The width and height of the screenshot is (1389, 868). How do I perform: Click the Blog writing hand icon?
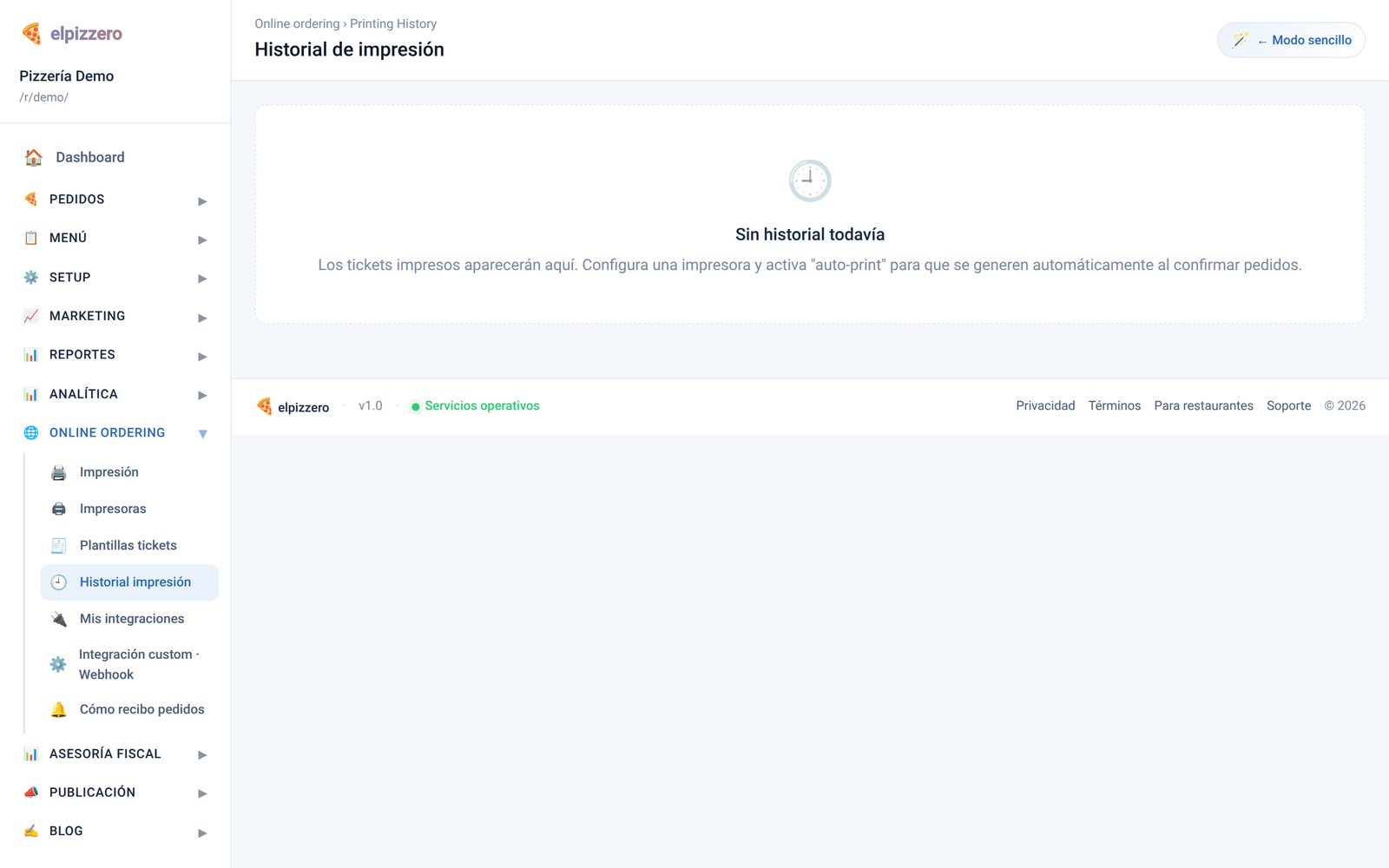[x=31, y=831]
